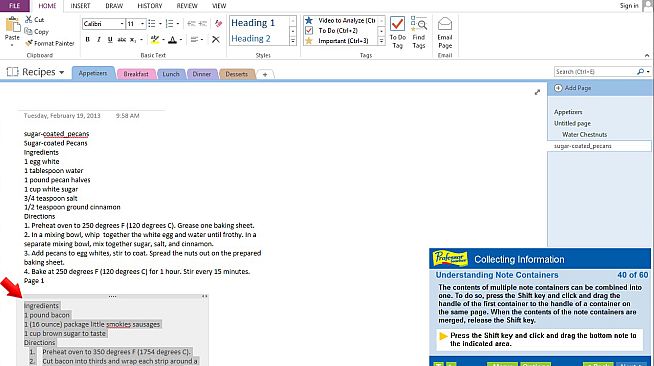Viewport: 654px width, 366px height.
Task: Open the bullet style dropdown arrow
Action: click(160, 24)
